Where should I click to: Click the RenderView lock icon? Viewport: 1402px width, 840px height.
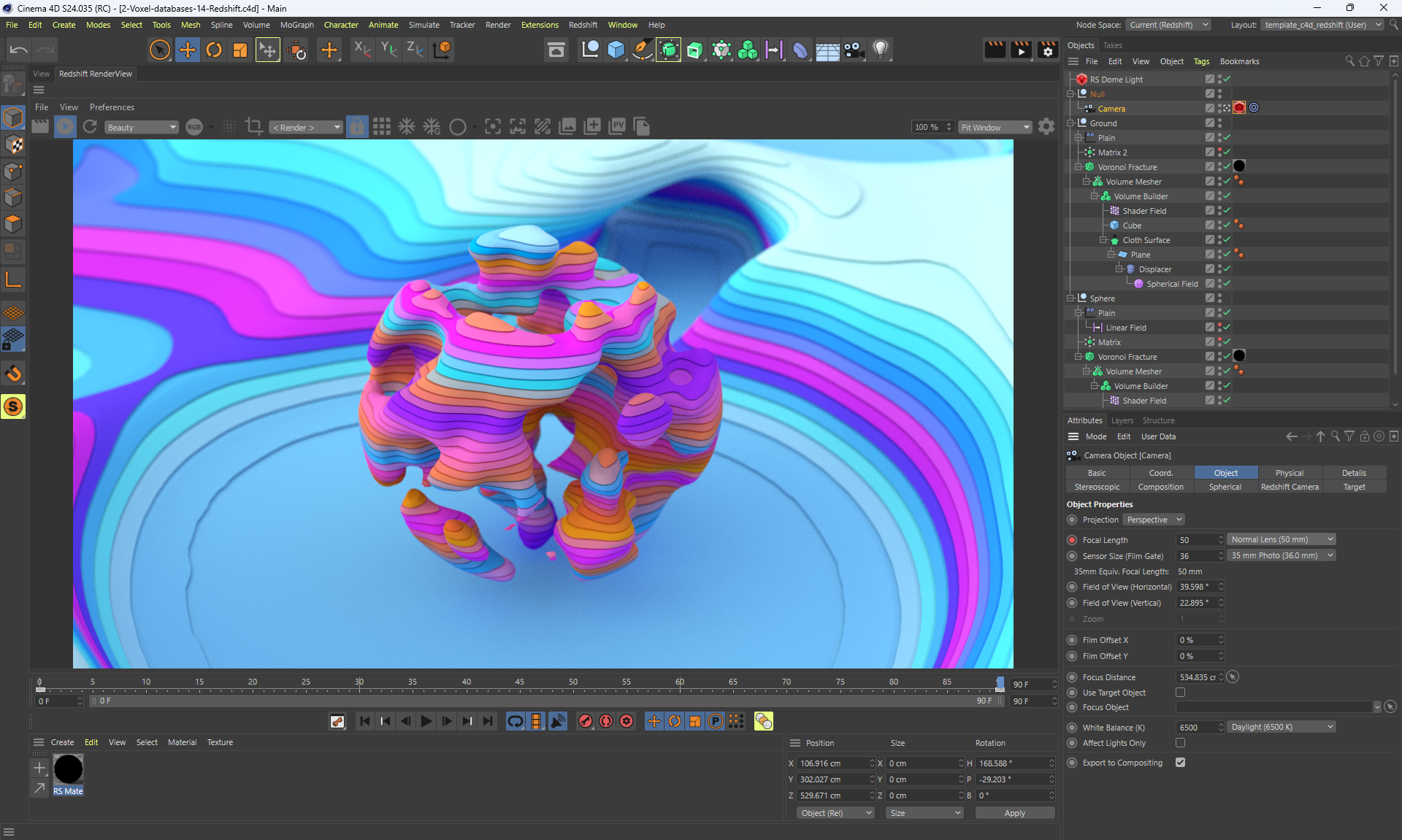coord(356,127)
